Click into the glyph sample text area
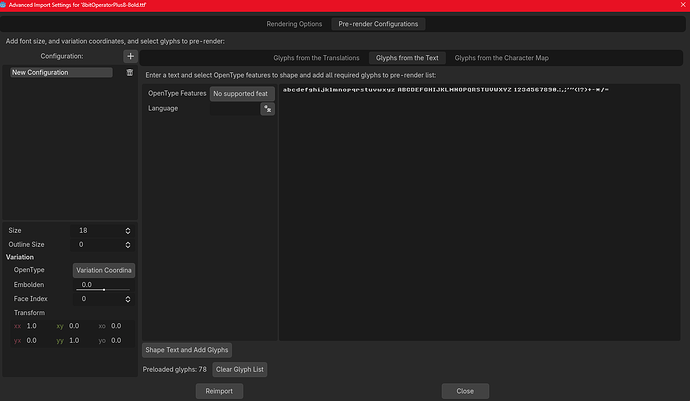This screenshot has width=690, height=401. pyautogui.click(x=480, y=212)
